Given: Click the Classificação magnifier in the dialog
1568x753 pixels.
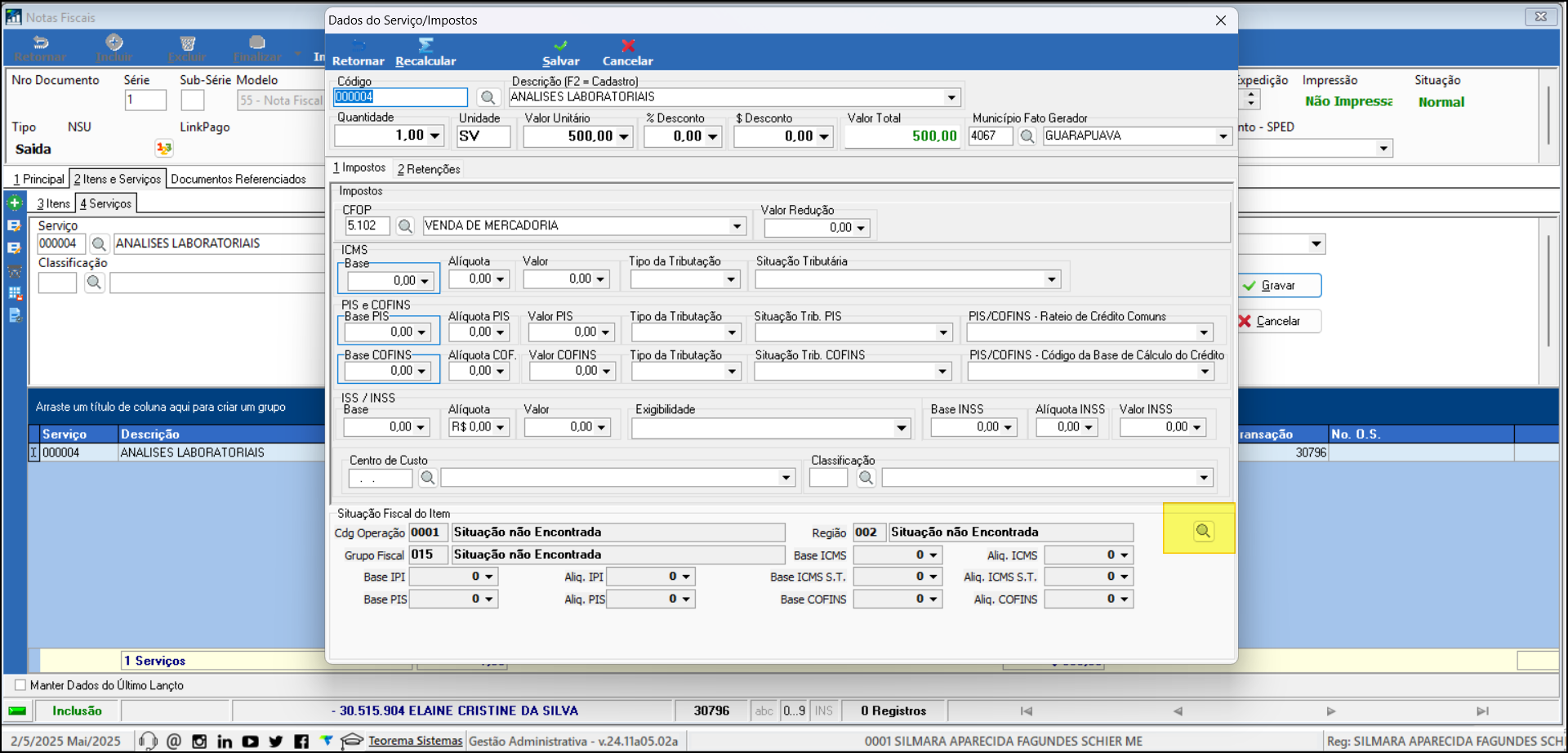Looking at the screenshot, I should 866,478.
